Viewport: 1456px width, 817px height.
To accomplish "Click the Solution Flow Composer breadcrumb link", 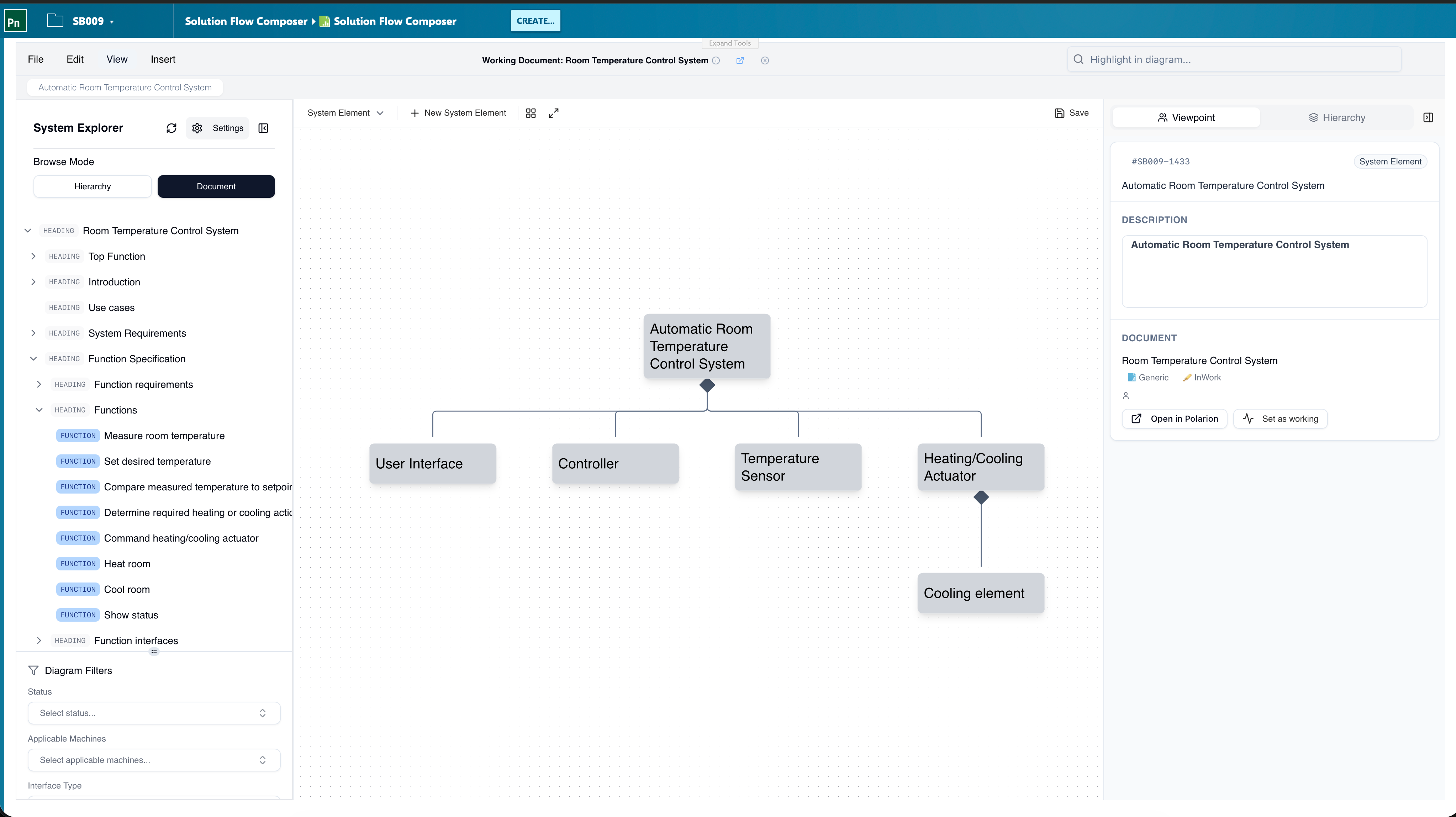I will pyautogui.click(x=246, y=21).
